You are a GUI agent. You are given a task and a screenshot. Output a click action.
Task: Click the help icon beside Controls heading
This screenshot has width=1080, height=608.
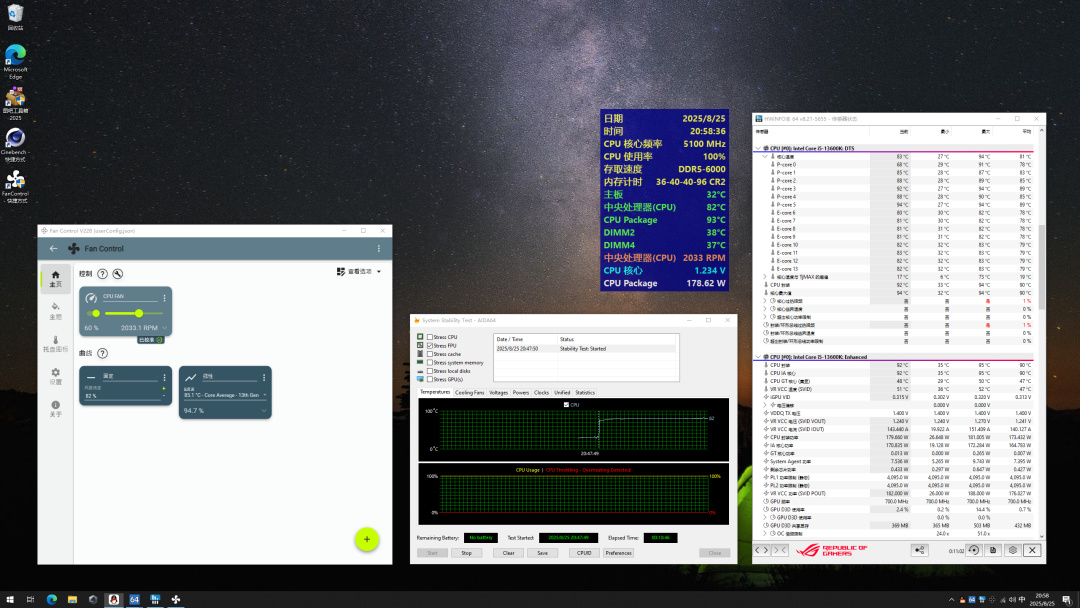pyautogui.click(x=103, y=274)
